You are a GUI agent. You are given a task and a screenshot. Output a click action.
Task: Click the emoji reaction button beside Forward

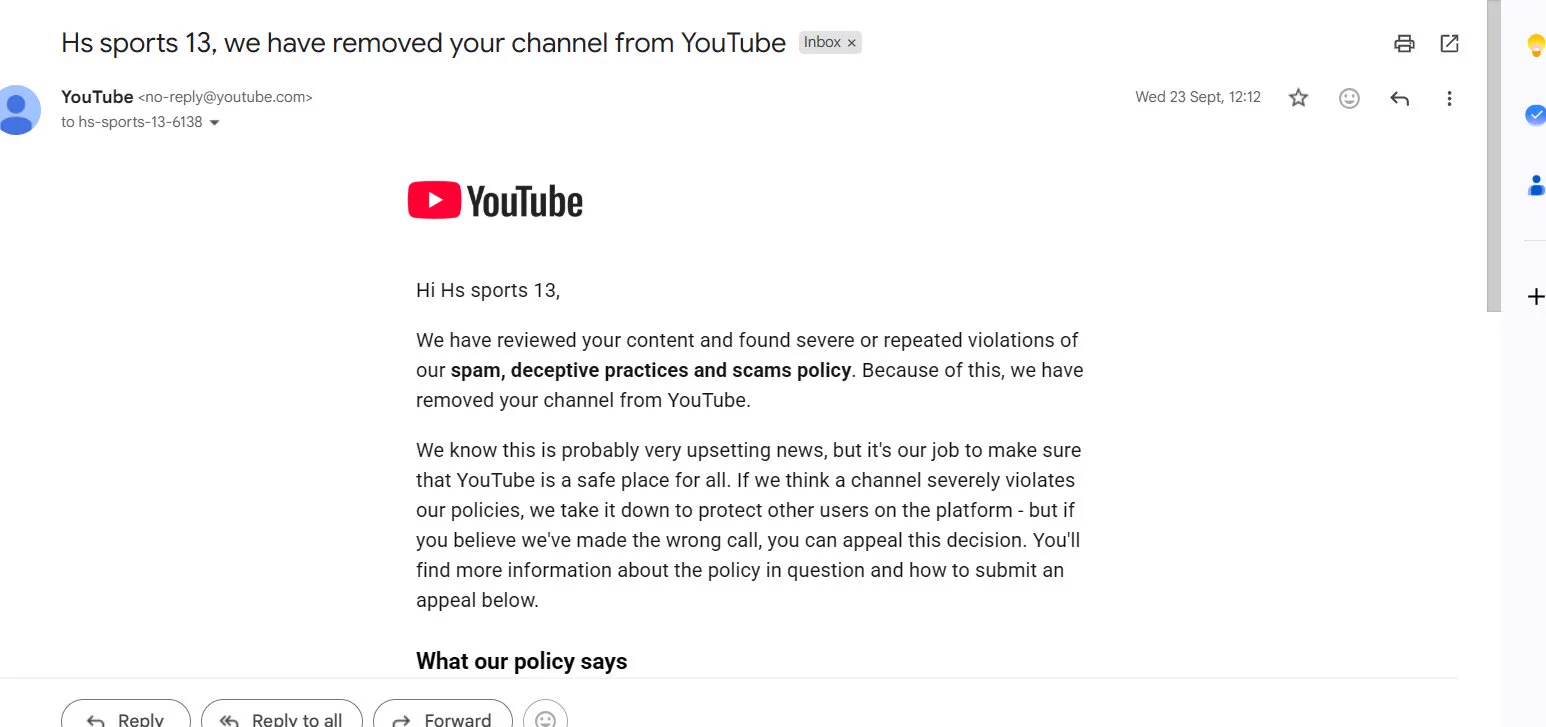[545, 714]
